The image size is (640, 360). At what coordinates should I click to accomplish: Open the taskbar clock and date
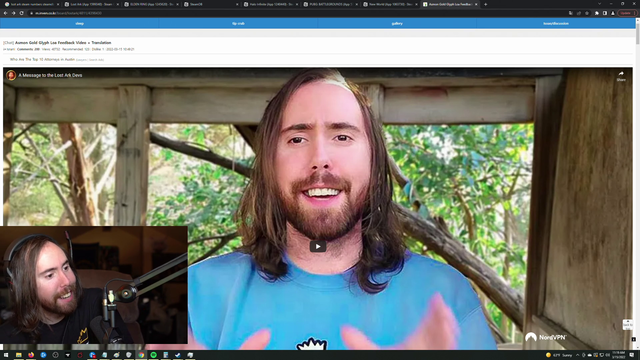[619, 355]
